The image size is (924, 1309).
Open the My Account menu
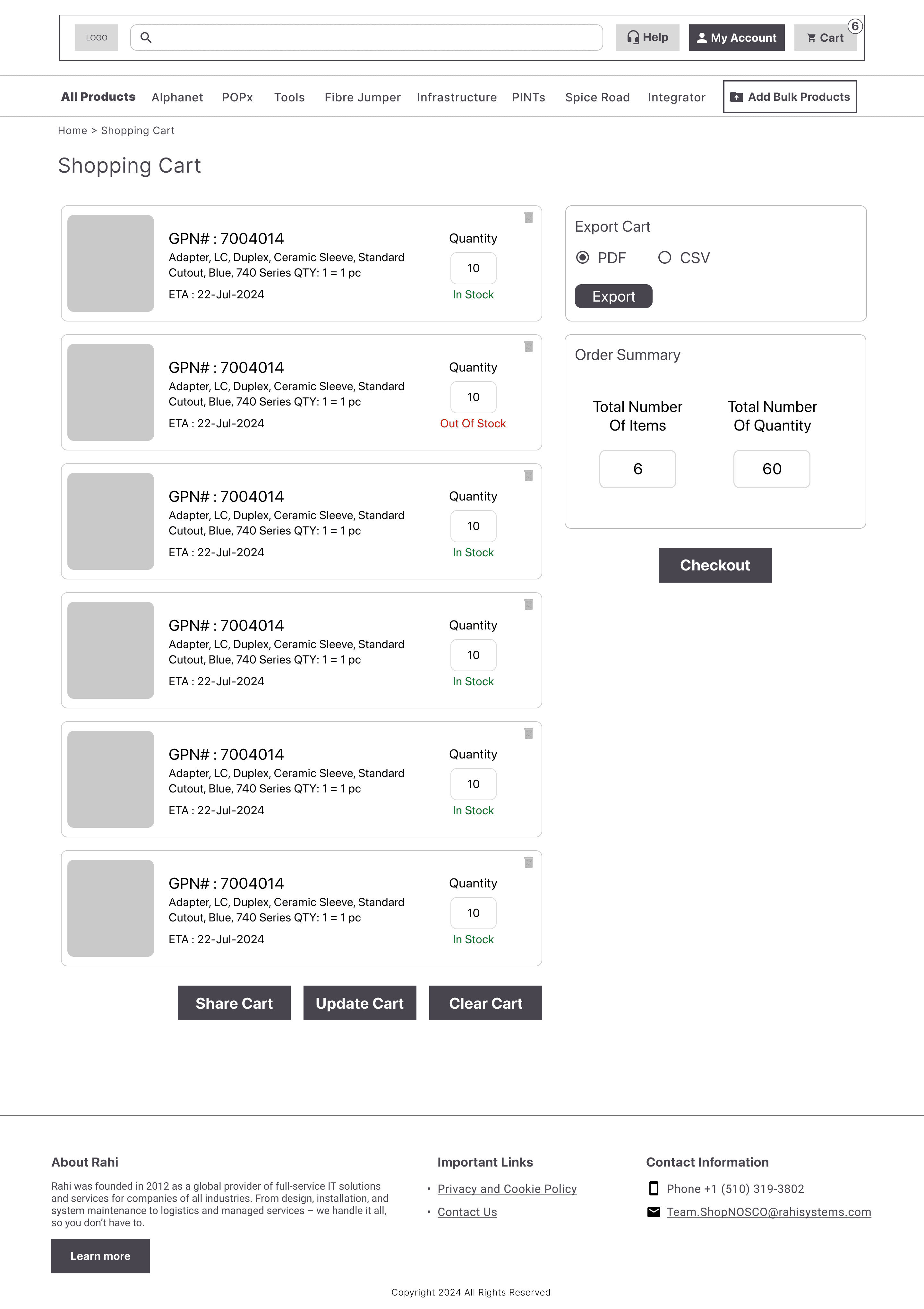pyautogui.click(x=736, y=38)
